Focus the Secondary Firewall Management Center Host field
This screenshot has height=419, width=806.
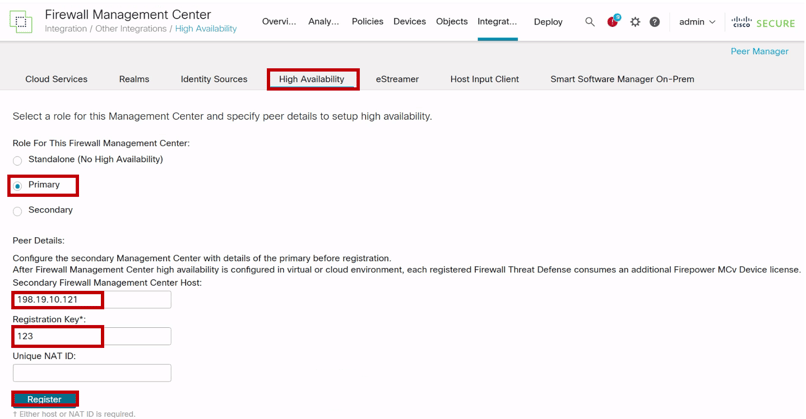click(x=92, y=300)
